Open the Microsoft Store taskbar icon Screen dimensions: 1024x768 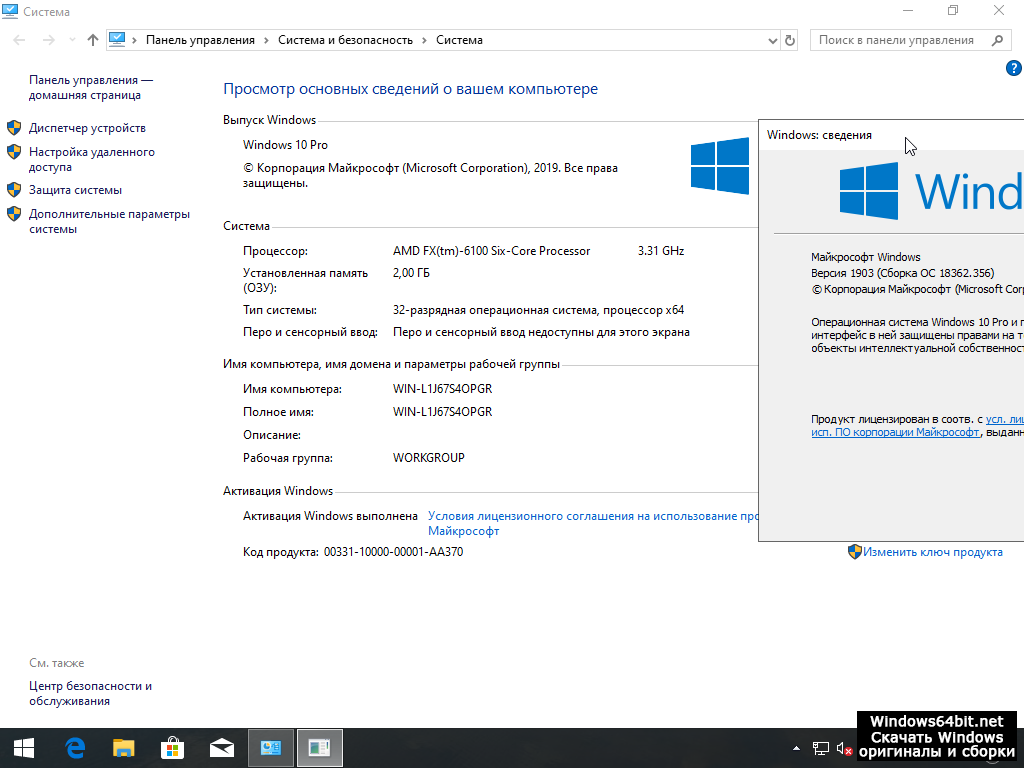coord(172,747)
